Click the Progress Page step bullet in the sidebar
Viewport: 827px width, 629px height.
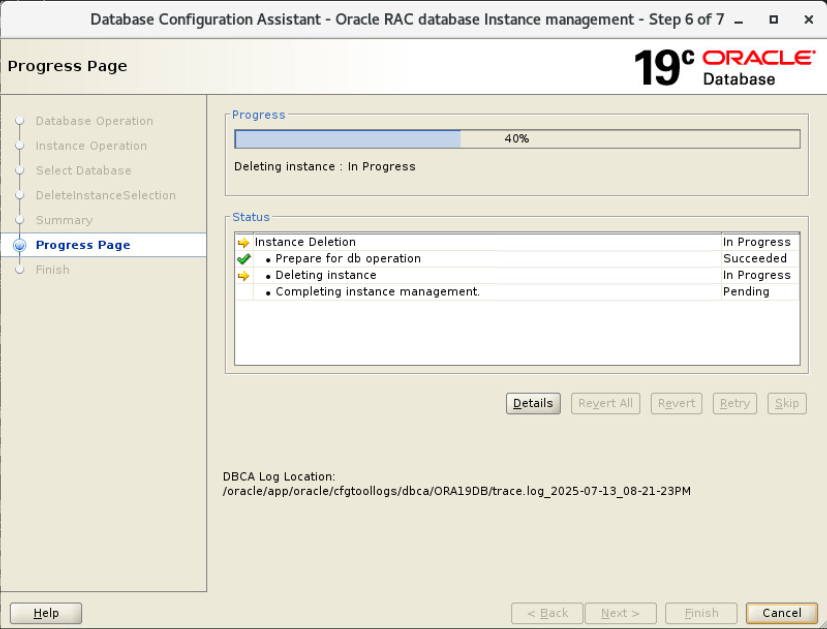(20, 245)
